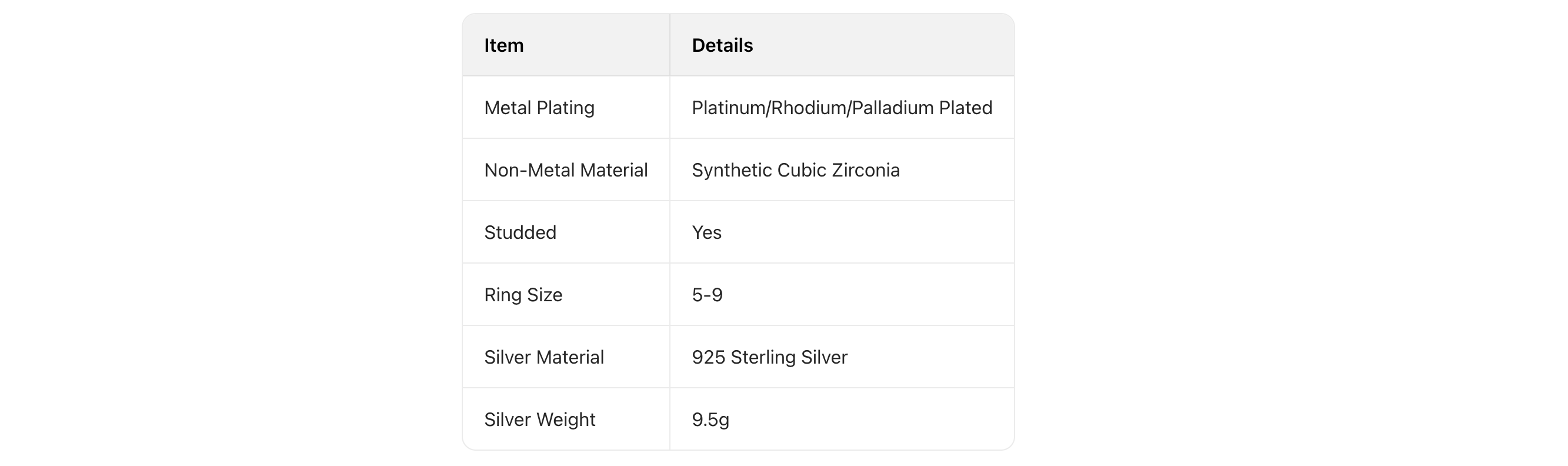Click the 9.5g weight value
The height and width of the screenshot is (466, 1568).
coord(710,420)
